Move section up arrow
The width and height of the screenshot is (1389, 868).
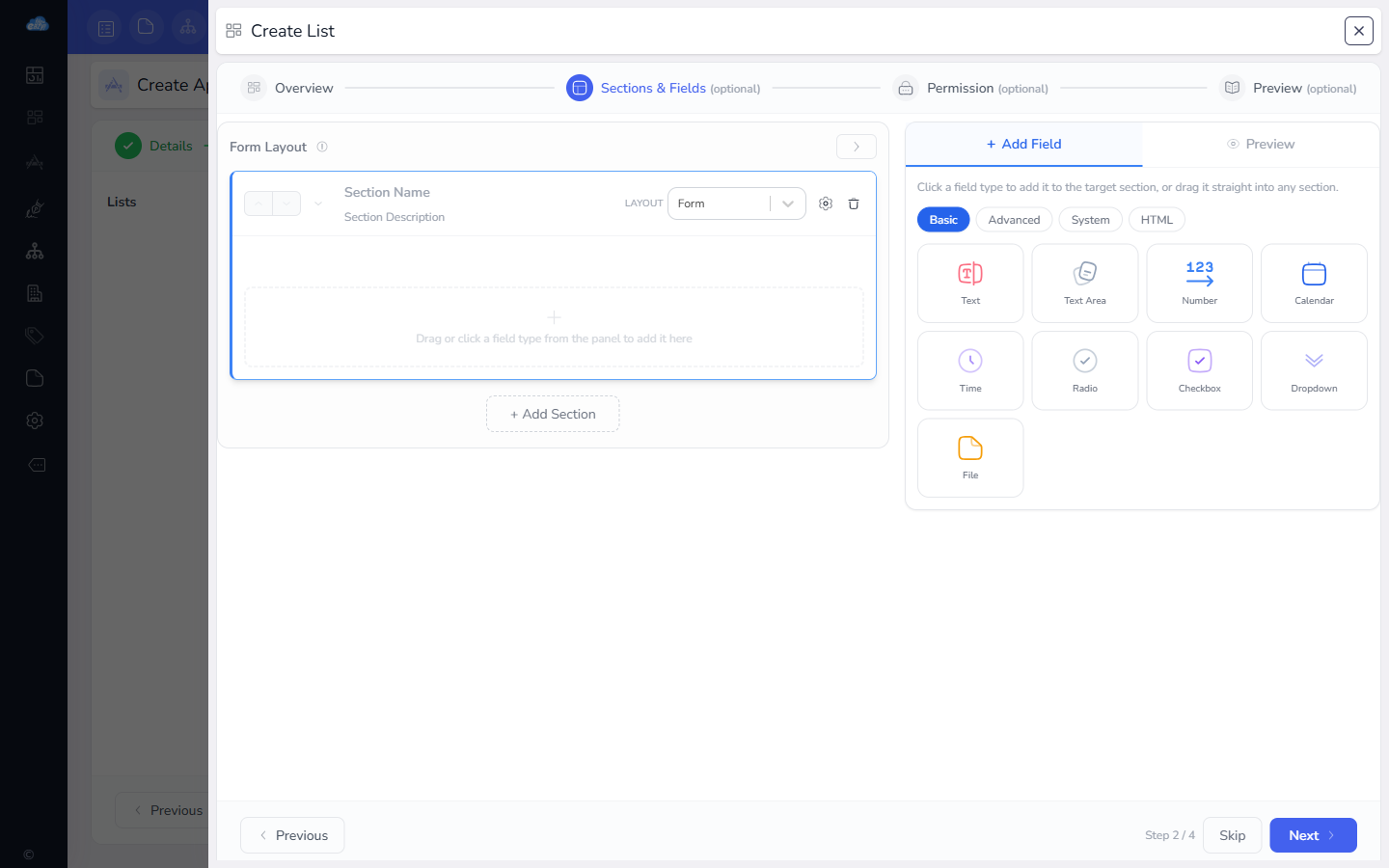pos(259,203)
